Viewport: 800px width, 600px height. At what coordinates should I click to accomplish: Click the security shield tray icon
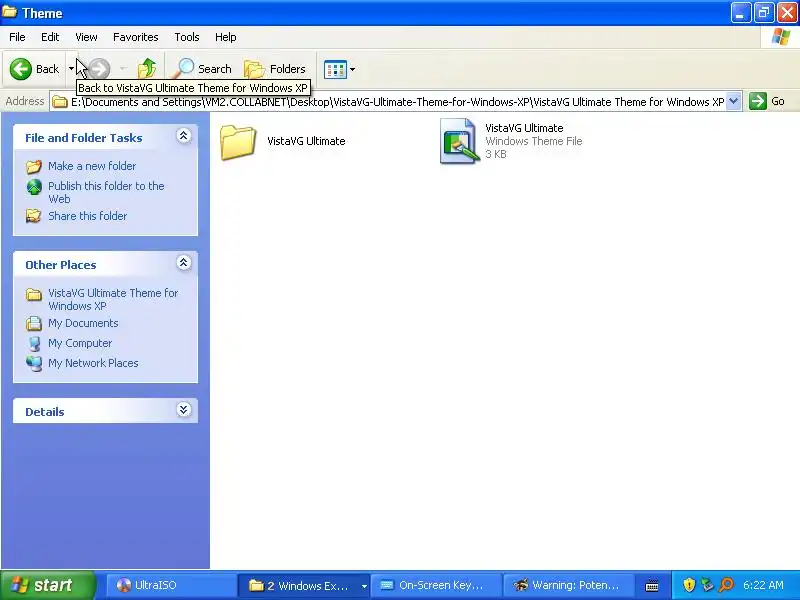689,585
